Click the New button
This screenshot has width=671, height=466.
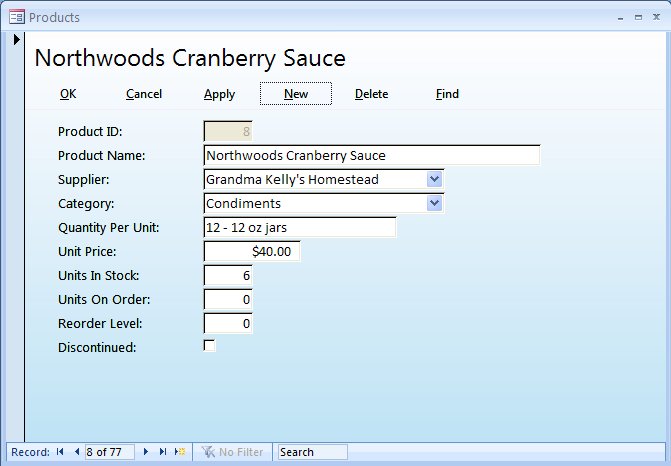click(296, 94)
